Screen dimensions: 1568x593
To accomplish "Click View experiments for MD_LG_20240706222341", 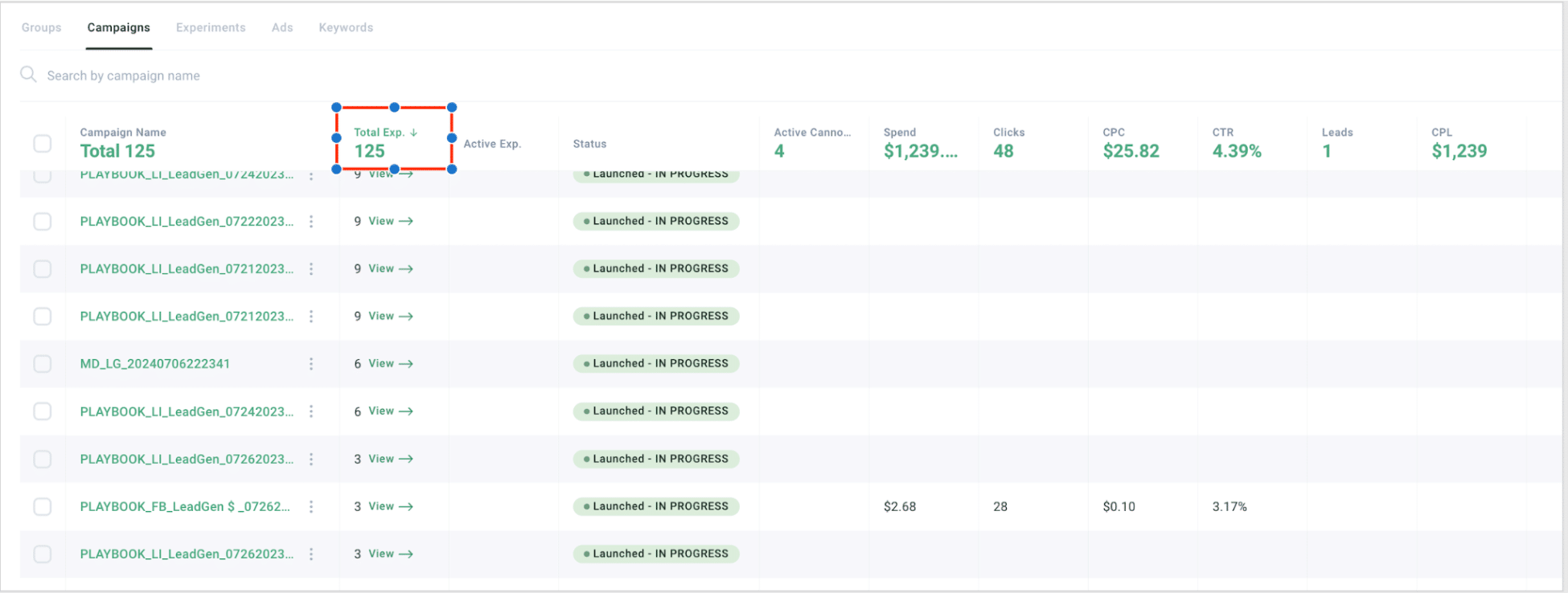I will [391, 363].
